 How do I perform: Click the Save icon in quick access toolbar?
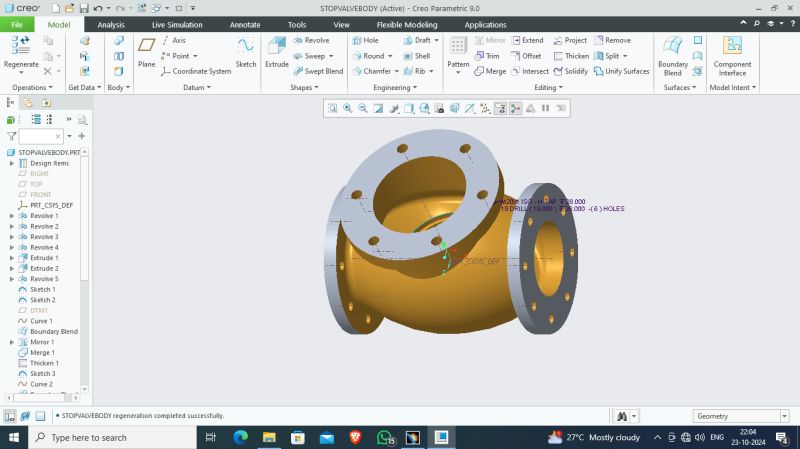click(x=84, y=8)
